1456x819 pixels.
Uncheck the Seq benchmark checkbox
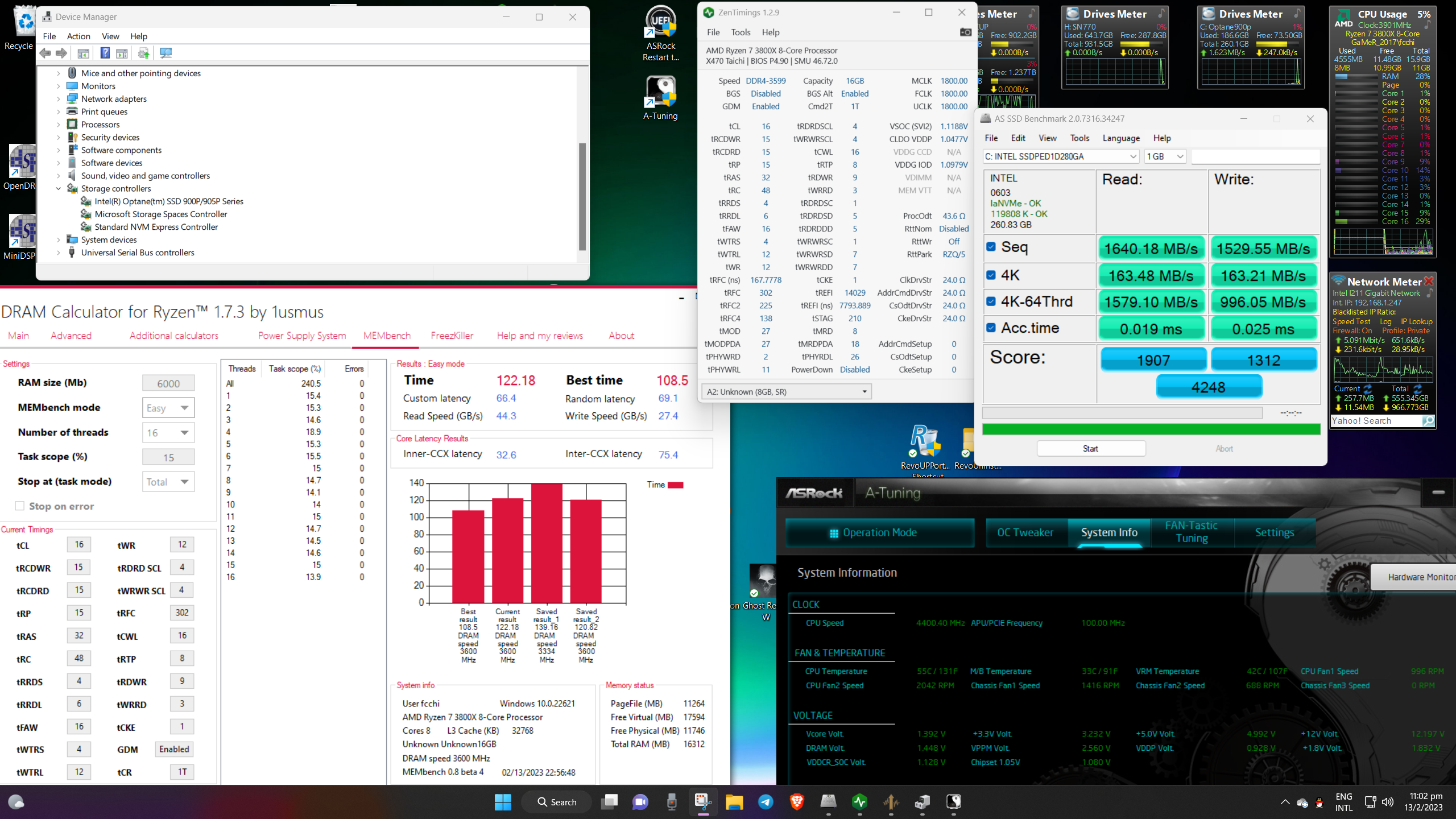click(x=991, y=247)
